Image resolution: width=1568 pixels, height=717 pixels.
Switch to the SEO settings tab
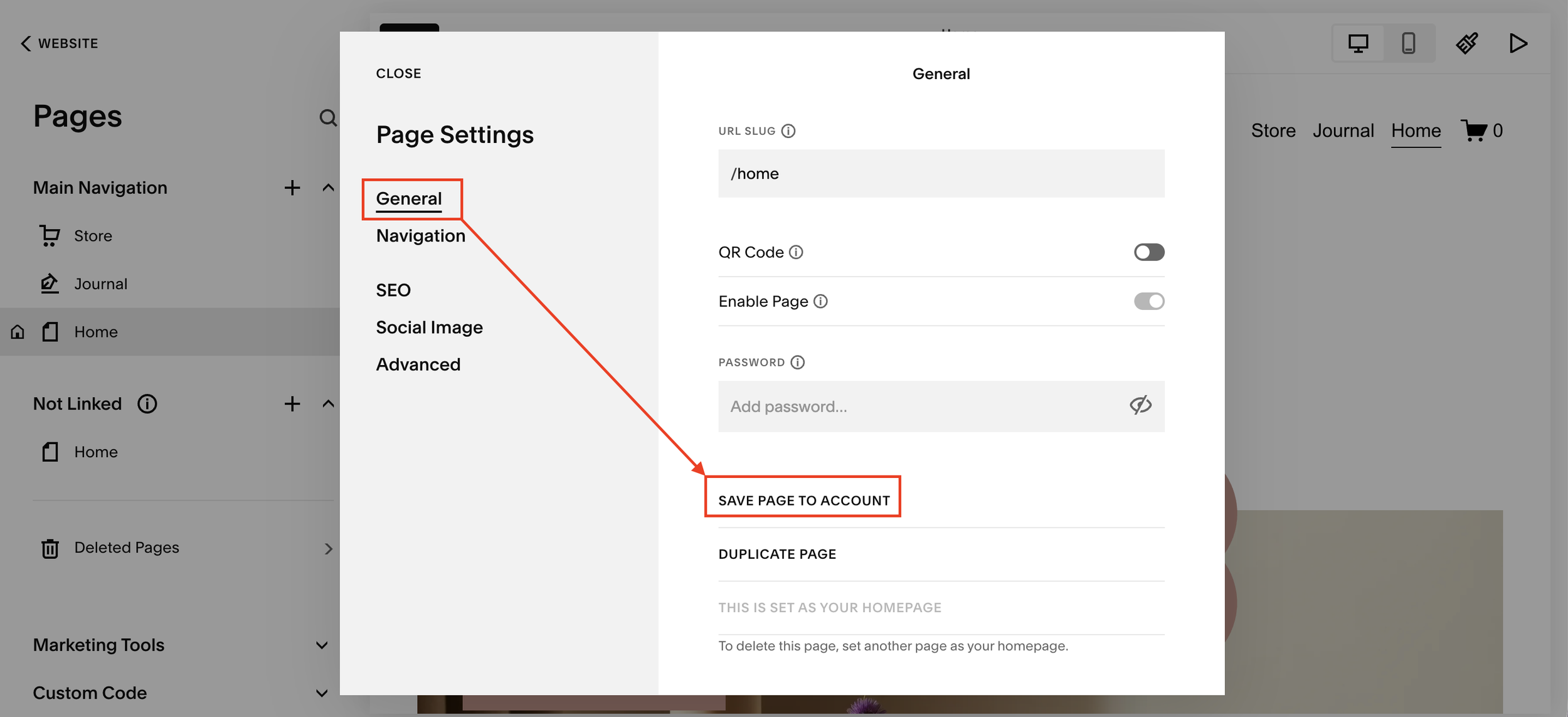pos(393,289)
